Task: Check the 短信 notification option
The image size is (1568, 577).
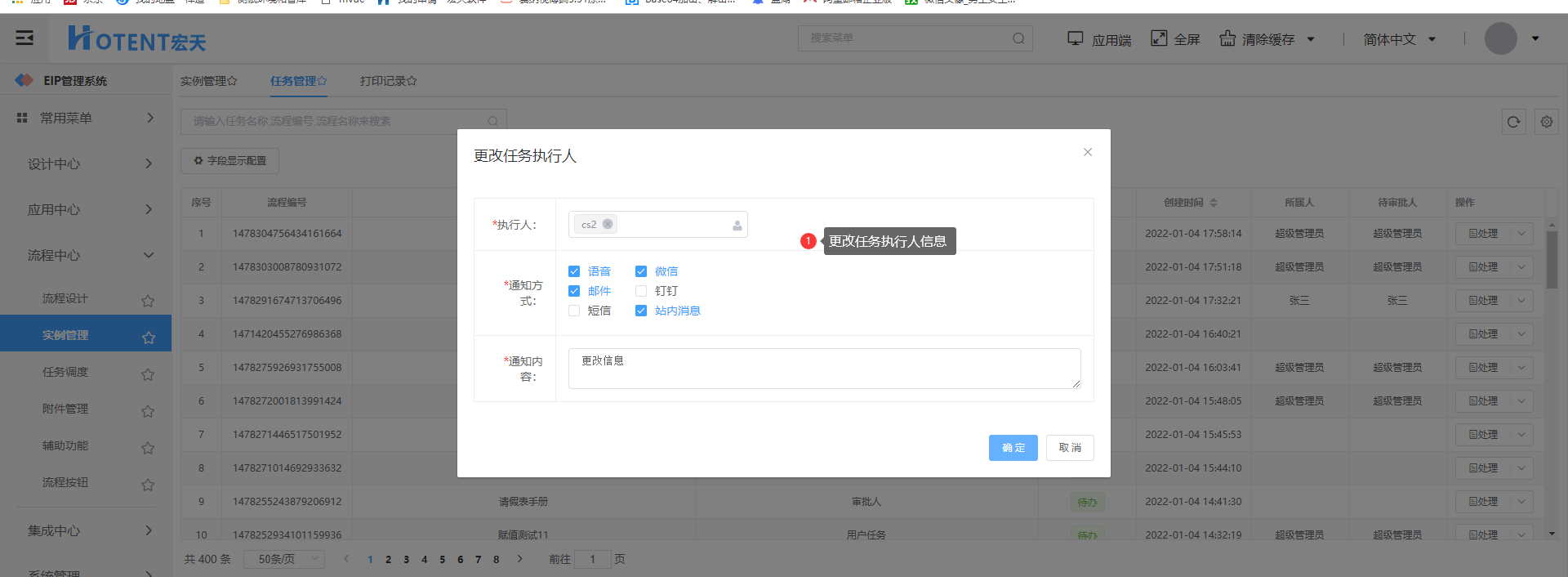Action: [x=574, y=311]
